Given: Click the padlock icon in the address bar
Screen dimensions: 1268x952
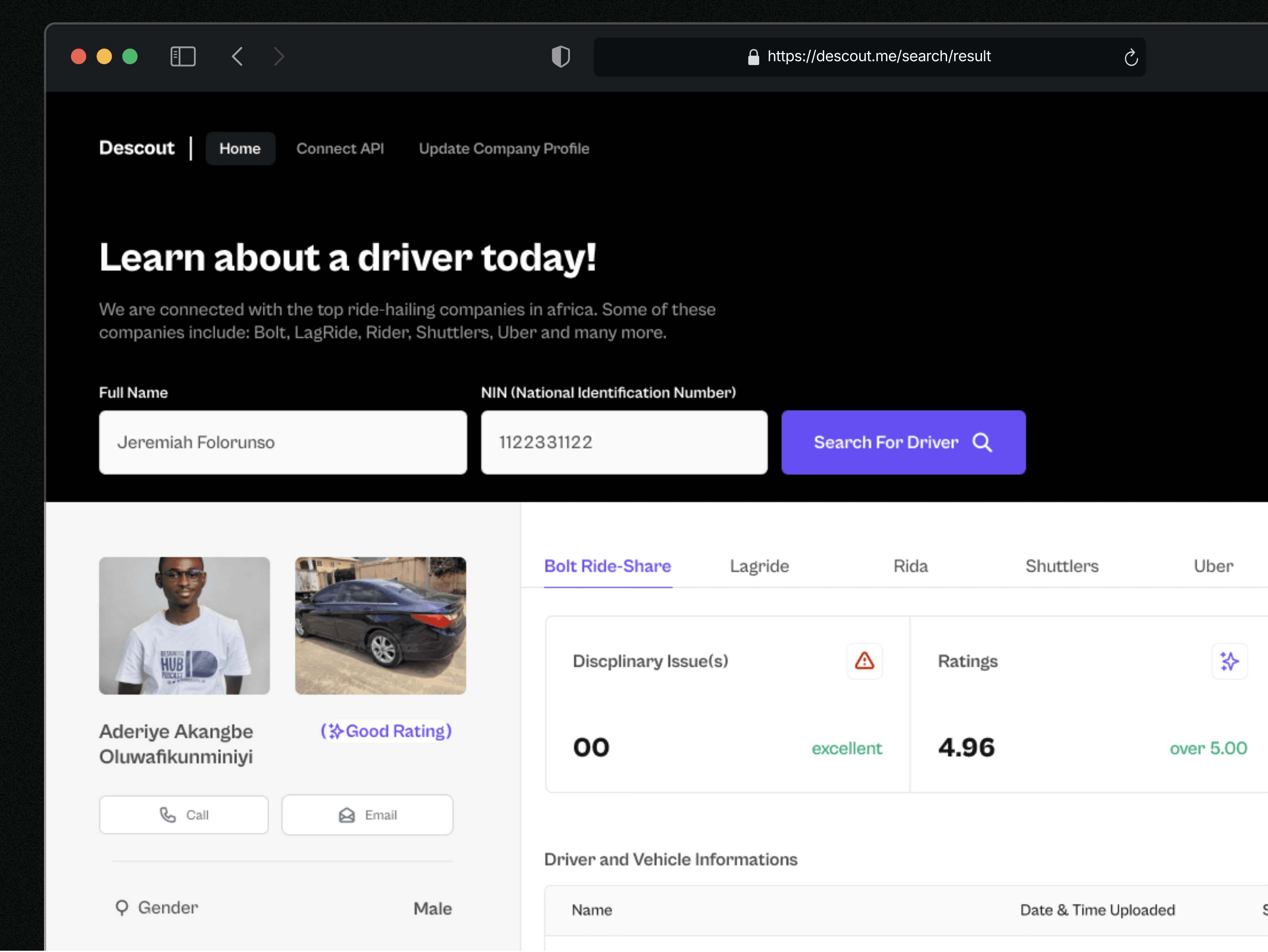Looking at the screenshot, I should point(753,57).
